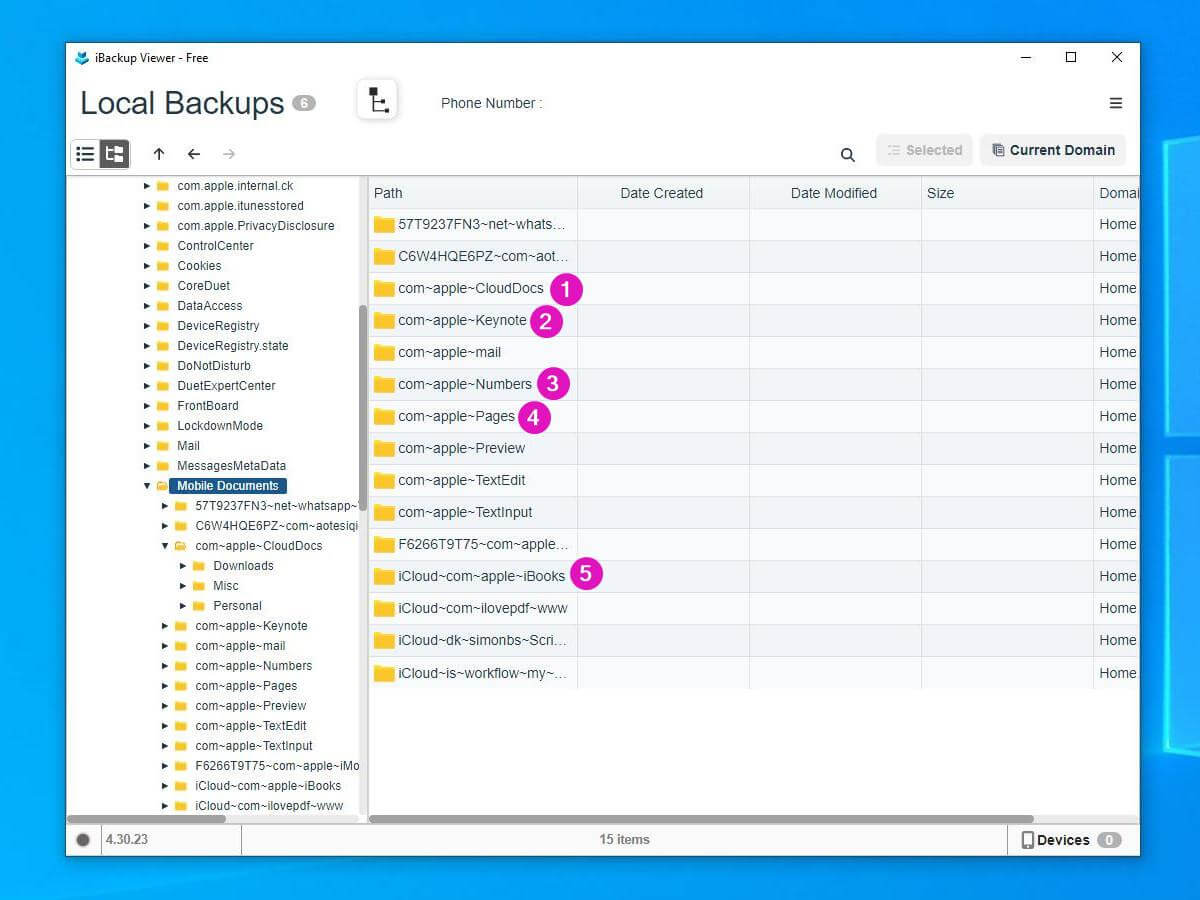Open the Devices panel
The width and height of the screenshot is (1200, 900).
[x=1071, y=840]
